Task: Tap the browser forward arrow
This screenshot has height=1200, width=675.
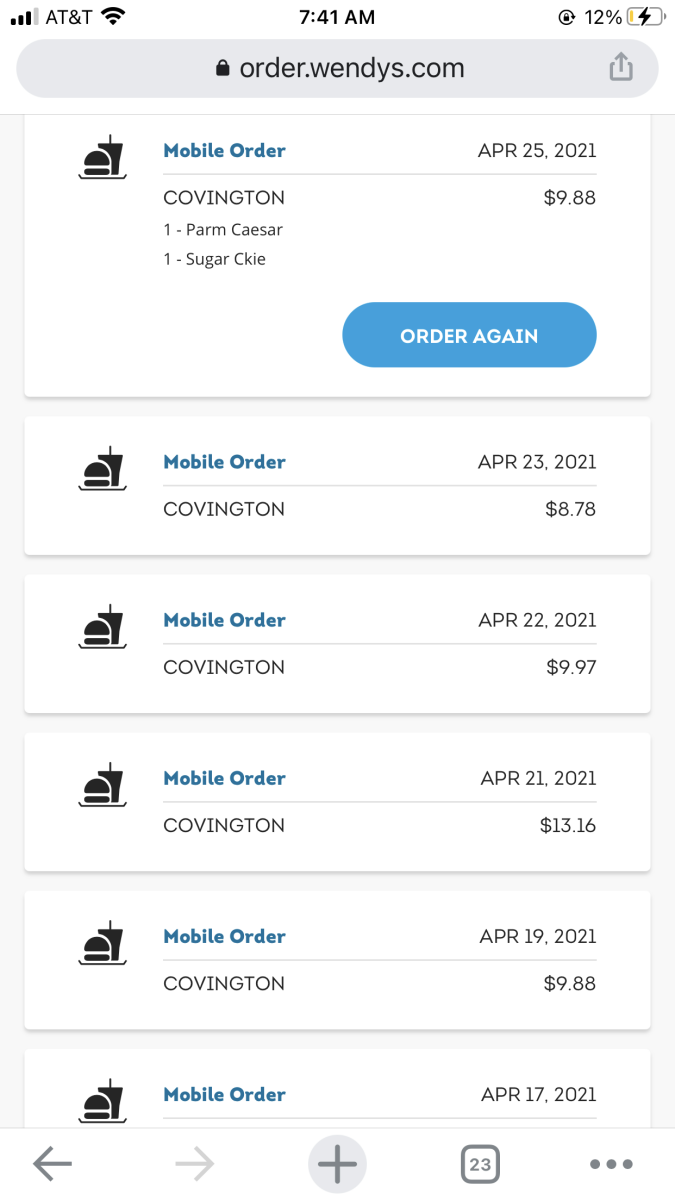Action: pos(194,1163)
